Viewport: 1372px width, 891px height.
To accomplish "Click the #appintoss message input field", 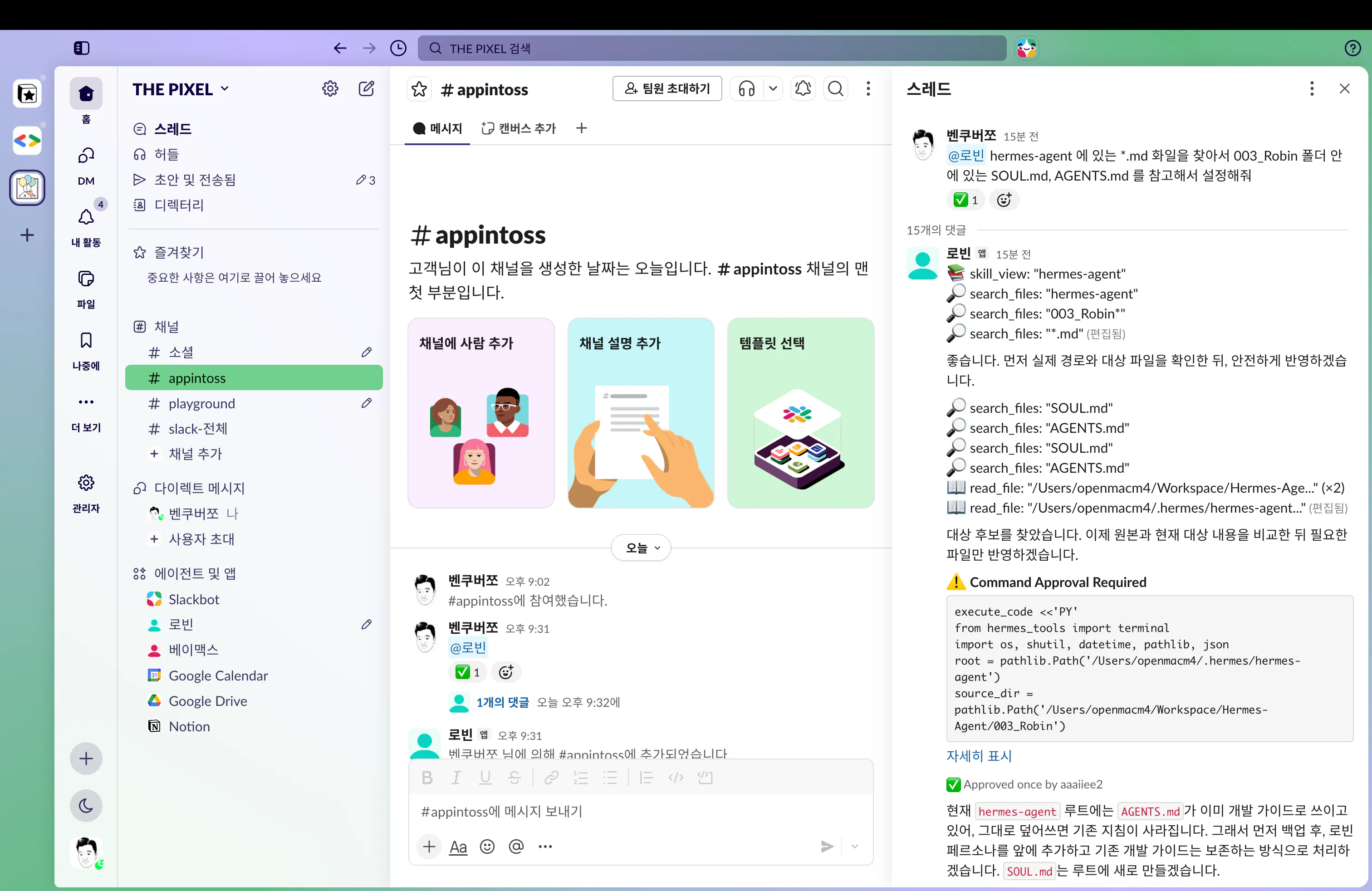I will click(x=641, y=812).
